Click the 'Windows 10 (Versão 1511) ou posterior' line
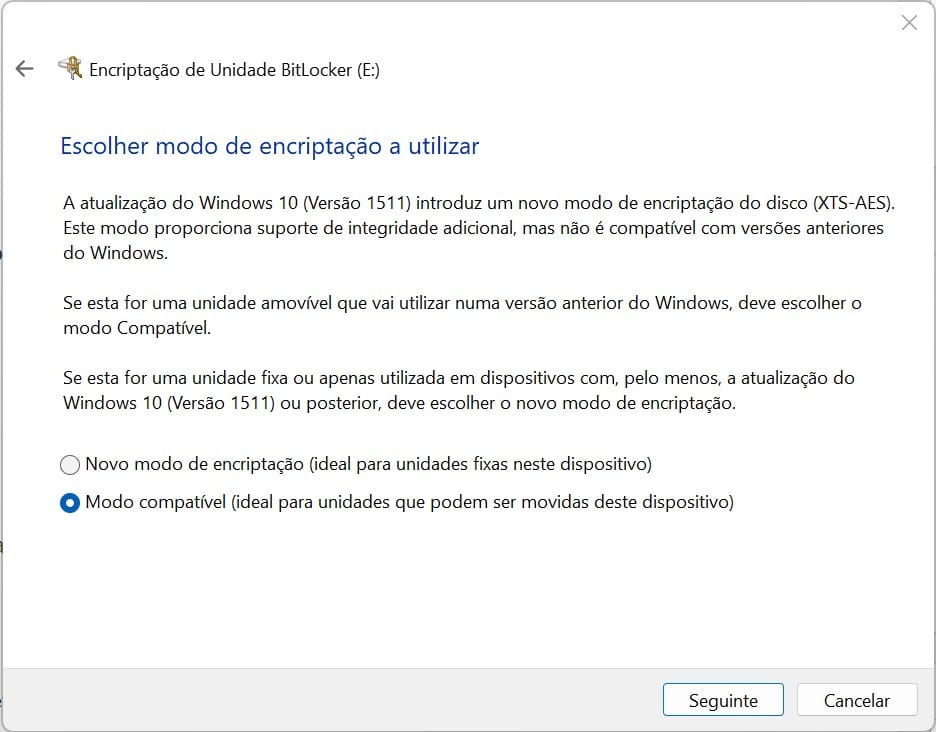The image size is (936, 732). (x=399, y=403)
